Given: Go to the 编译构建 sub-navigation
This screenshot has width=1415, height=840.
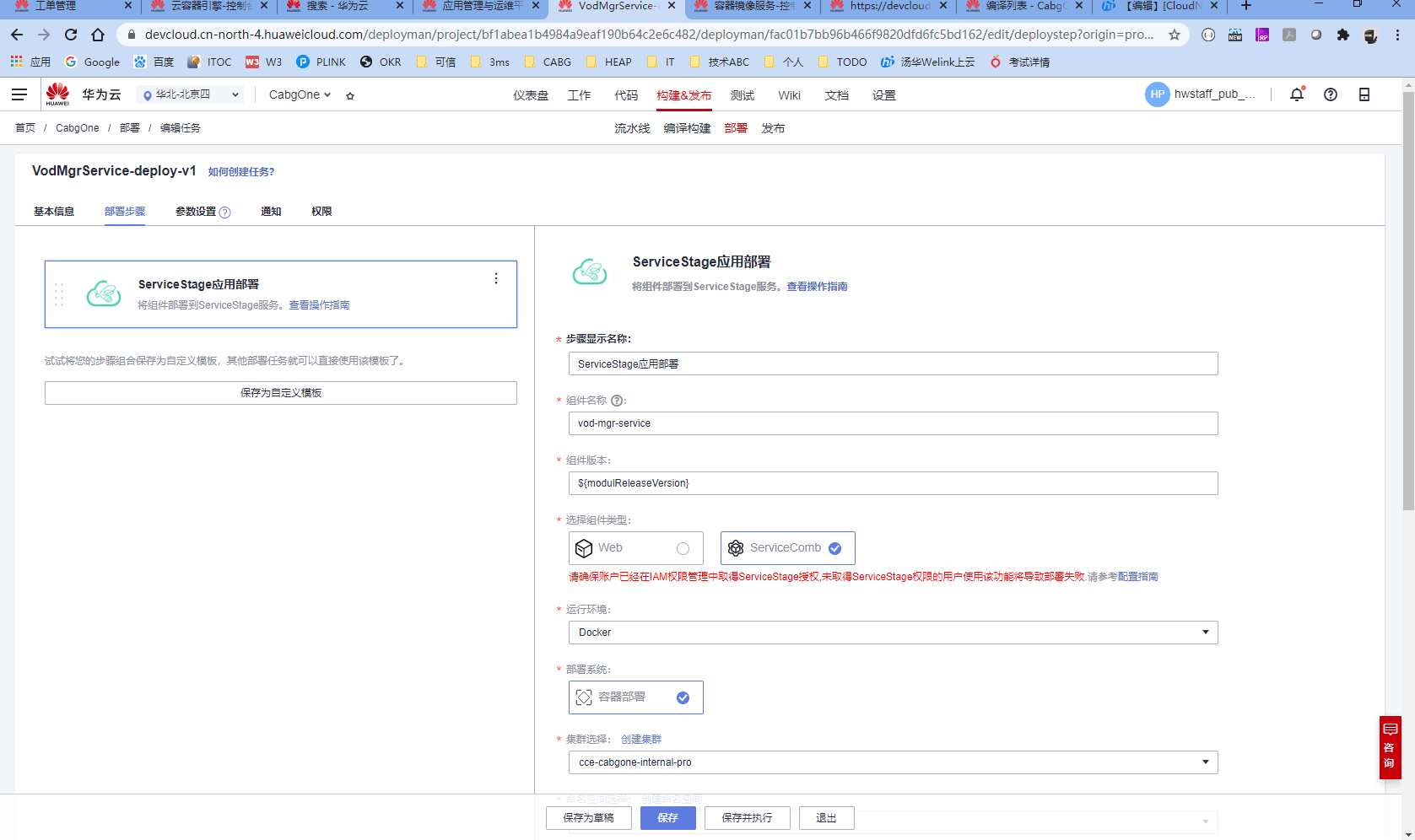Looking at the screenshot, I should pyautogui.click(x=687, y=128).
